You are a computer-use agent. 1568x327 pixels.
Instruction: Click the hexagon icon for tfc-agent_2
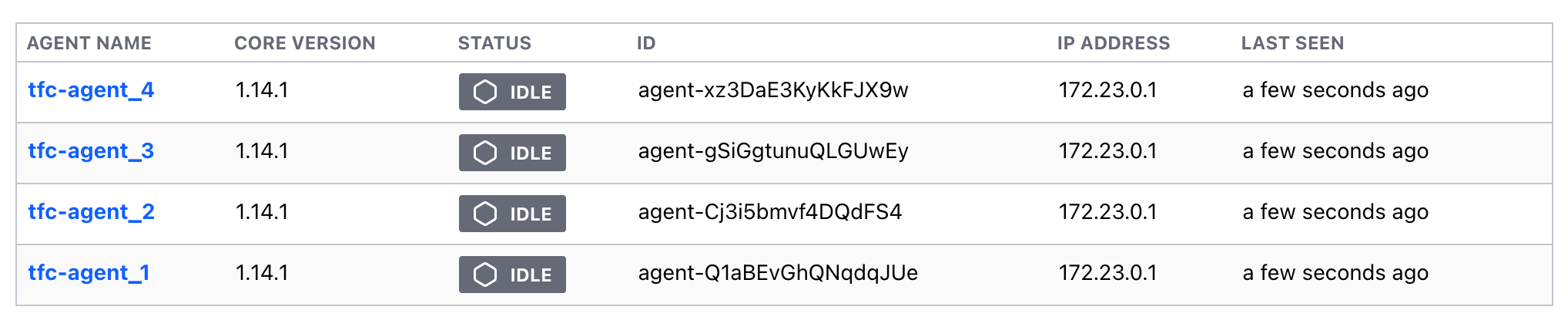pos(485,214)
